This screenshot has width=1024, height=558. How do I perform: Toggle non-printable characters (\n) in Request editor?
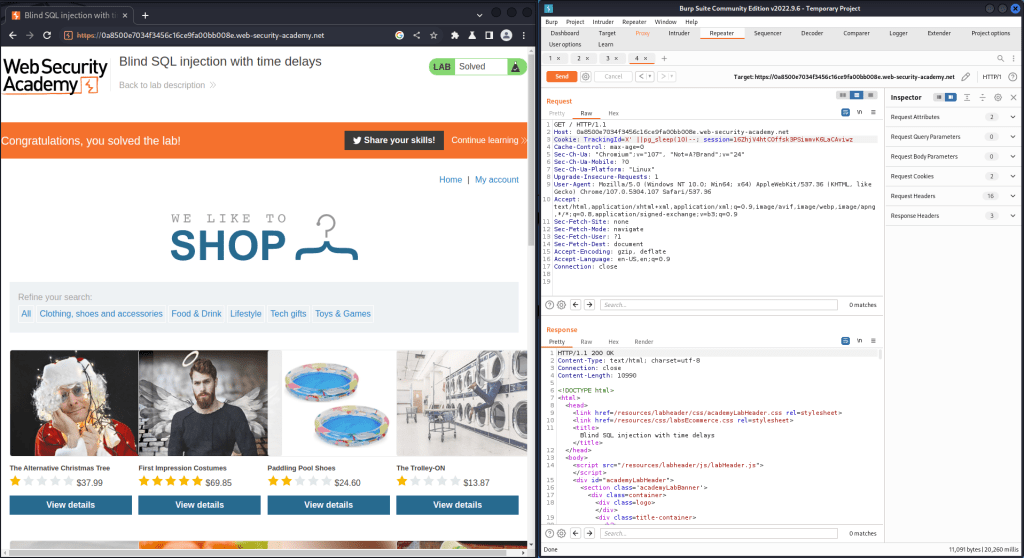[x=858, y=112]
